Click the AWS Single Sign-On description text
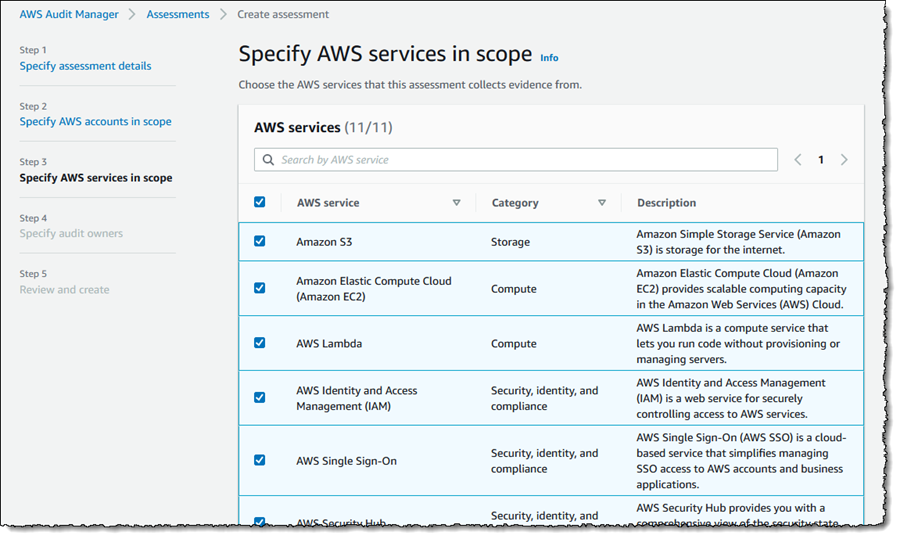The width and height of the screenshot is (900, 539). tap(741, 461)
